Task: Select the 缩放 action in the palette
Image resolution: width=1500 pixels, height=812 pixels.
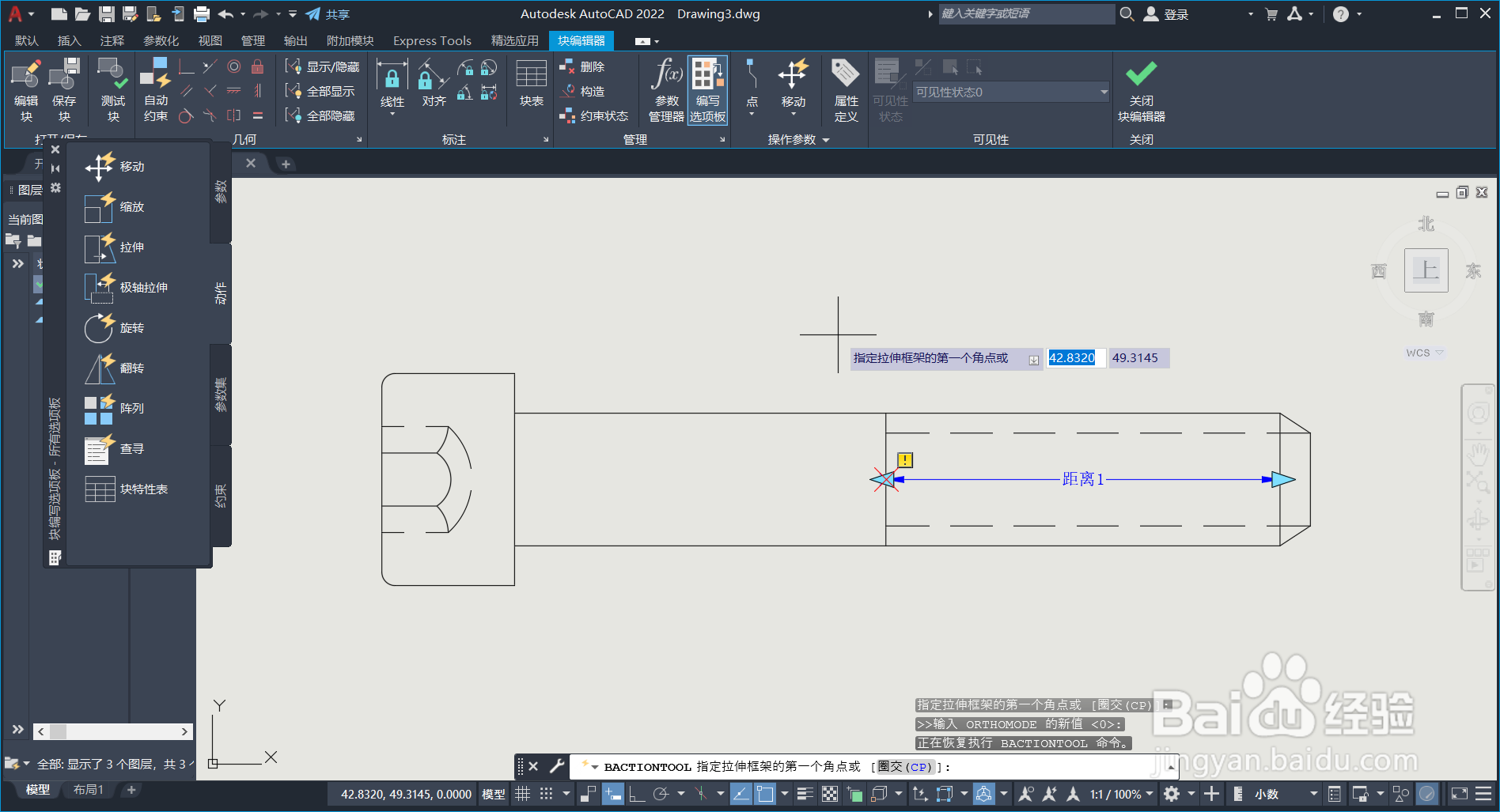Action: [116, 207]
